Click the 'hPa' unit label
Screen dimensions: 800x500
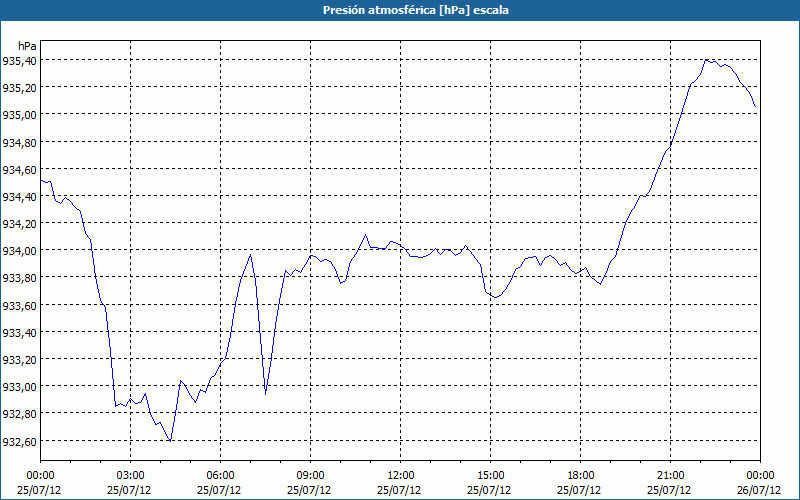click(x=27, y=46)
